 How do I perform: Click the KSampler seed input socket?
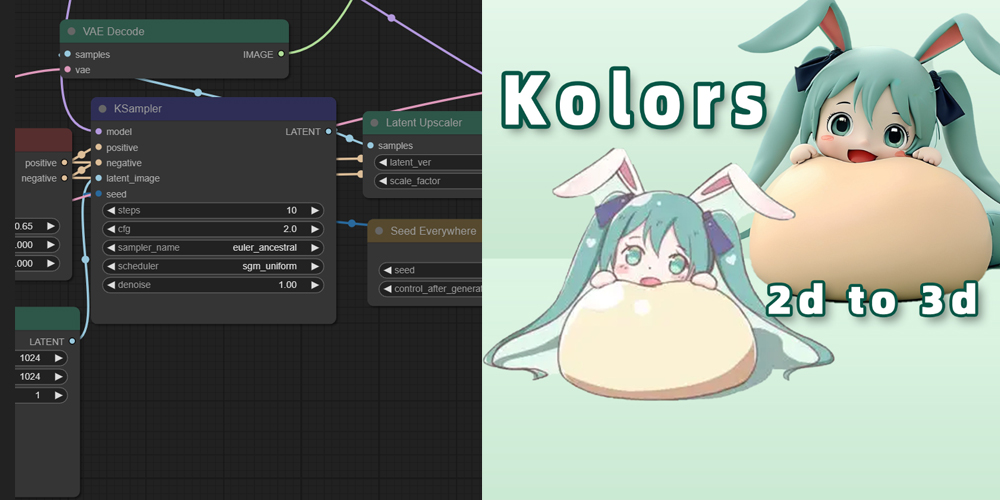(x=98, y=194)
